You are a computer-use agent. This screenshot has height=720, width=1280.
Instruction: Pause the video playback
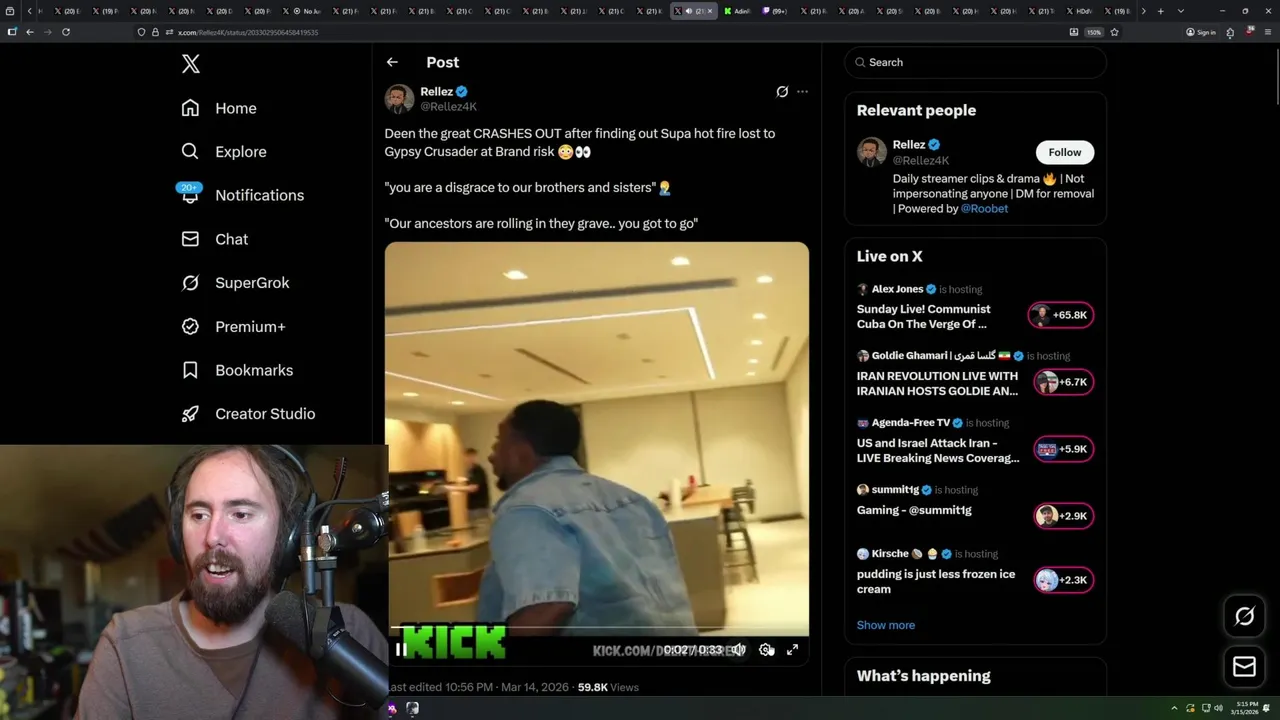tap(400, 649)
